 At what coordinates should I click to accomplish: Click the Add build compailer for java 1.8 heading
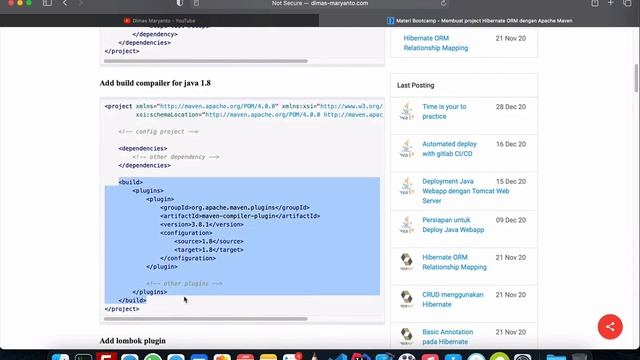tap(155, 83)
